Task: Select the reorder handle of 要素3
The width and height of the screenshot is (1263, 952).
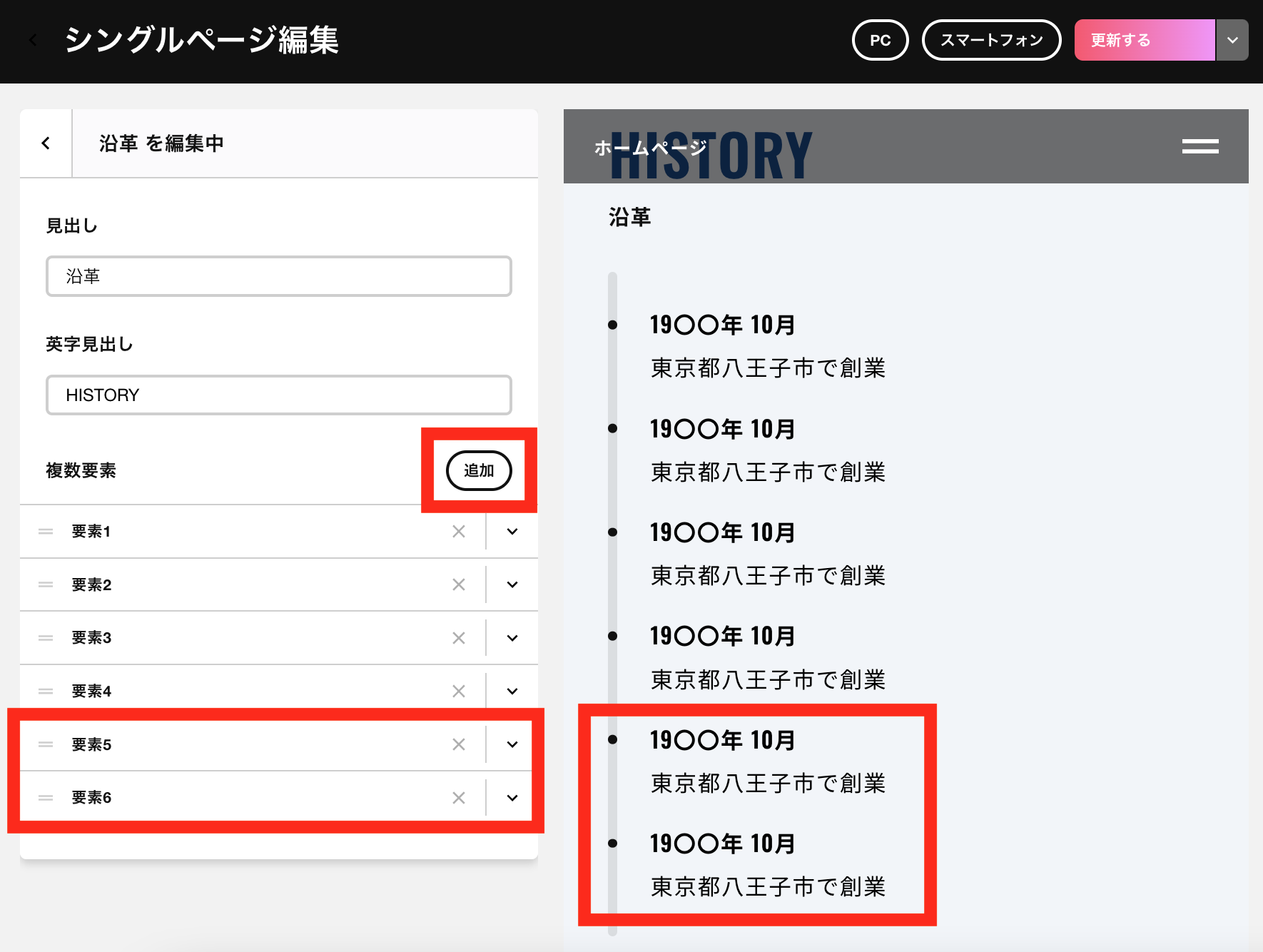Action: pyautogui.click(x=46, y=638)
